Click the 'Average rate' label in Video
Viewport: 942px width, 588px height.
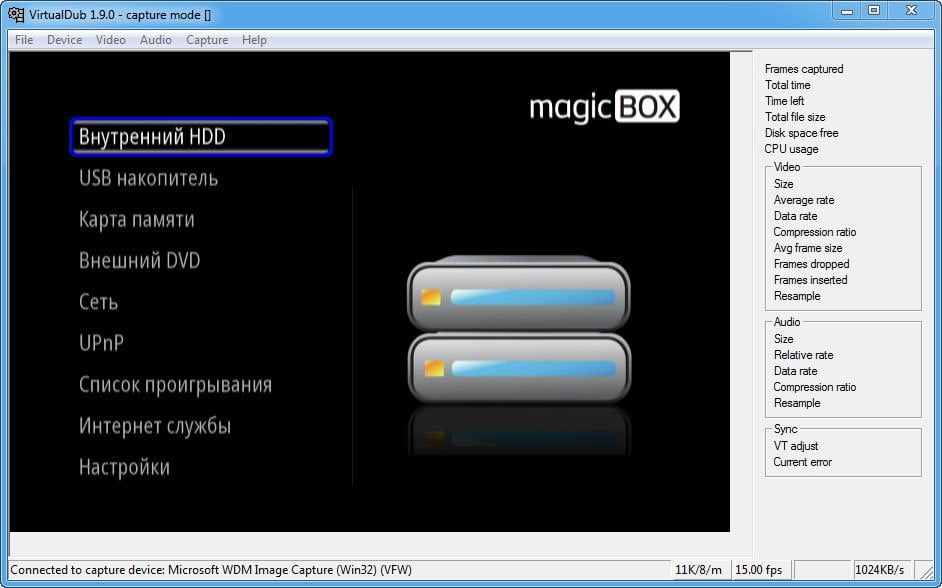click(x=804, y=200)
